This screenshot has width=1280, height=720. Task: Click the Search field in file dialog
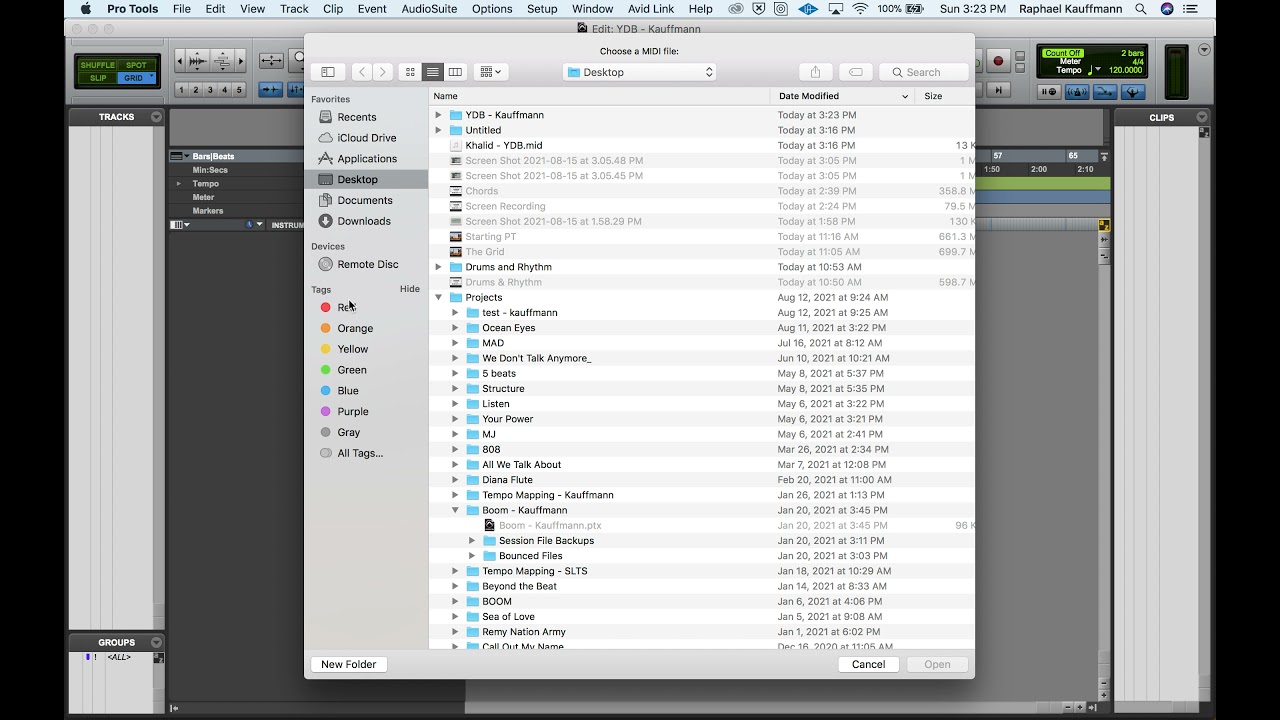924,72
